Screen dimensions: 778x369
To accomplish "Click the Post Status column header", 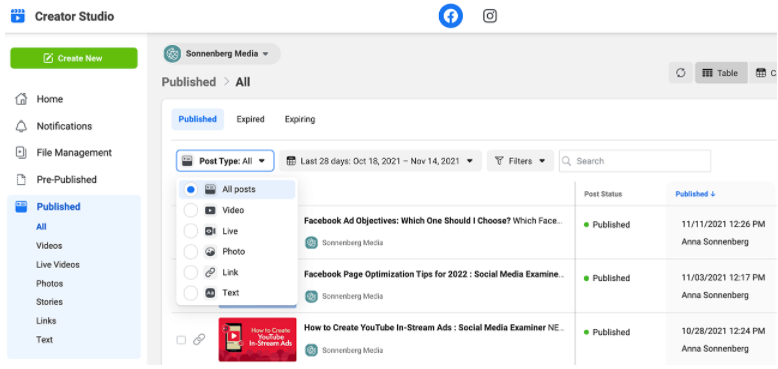I will (603, 194).
